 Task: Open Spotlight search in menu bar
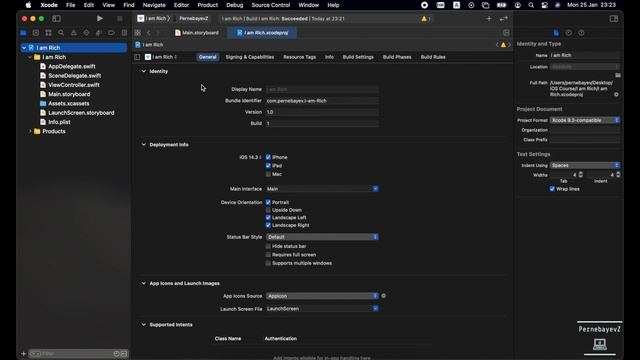(531, 5)
